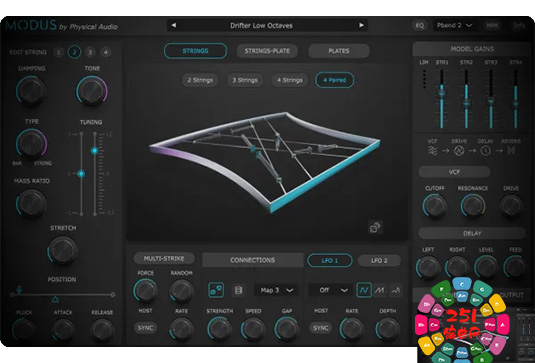Click the Gap knob
Image resolution: width=535 pixels, height=363 pixels.
tap(287, 329)
